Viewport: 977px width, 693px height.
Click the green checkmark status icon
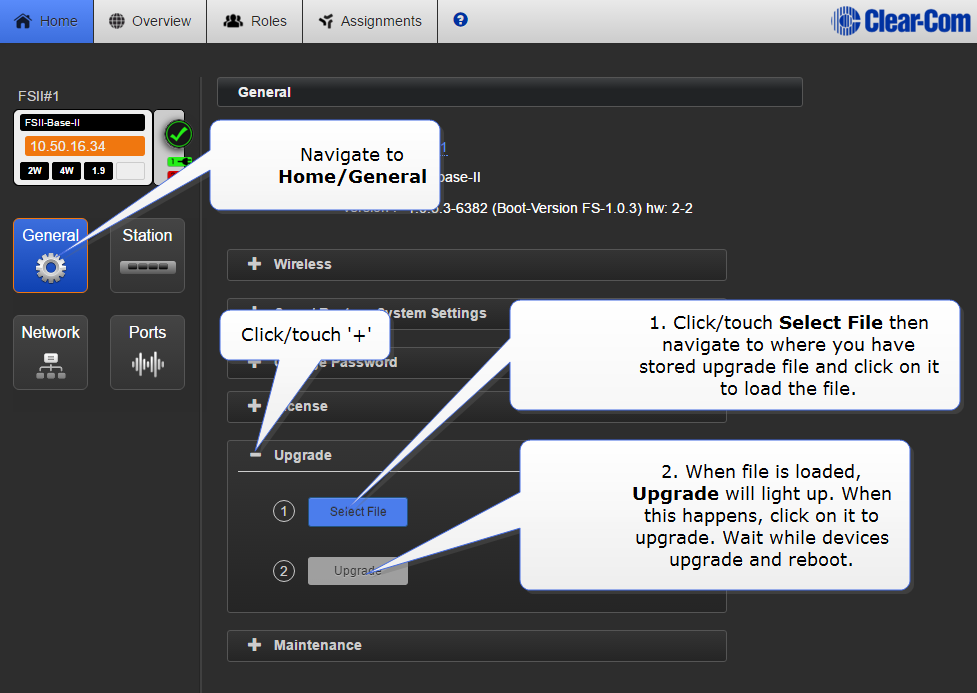point(178,133)
